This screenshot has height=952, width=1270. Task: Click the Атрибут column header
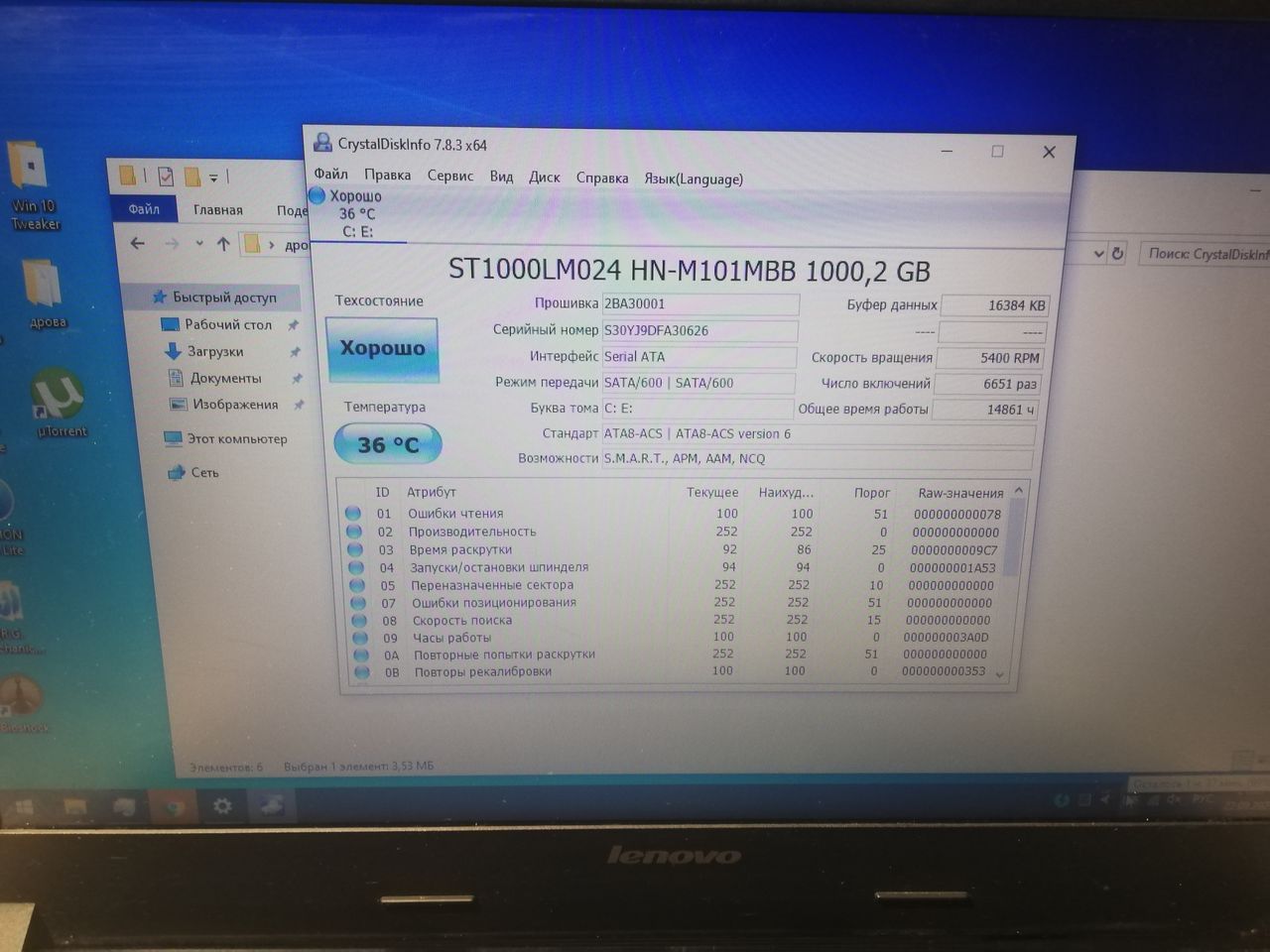431,492
